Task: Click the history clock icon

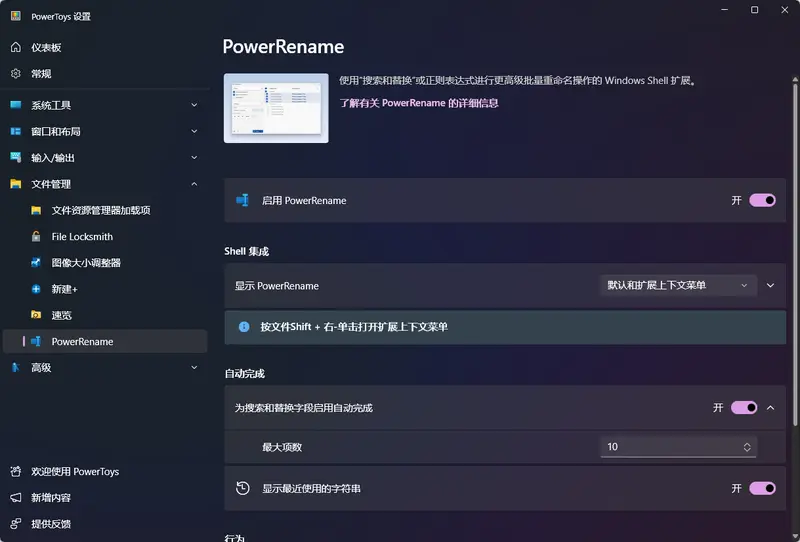Action: [243, 488]
